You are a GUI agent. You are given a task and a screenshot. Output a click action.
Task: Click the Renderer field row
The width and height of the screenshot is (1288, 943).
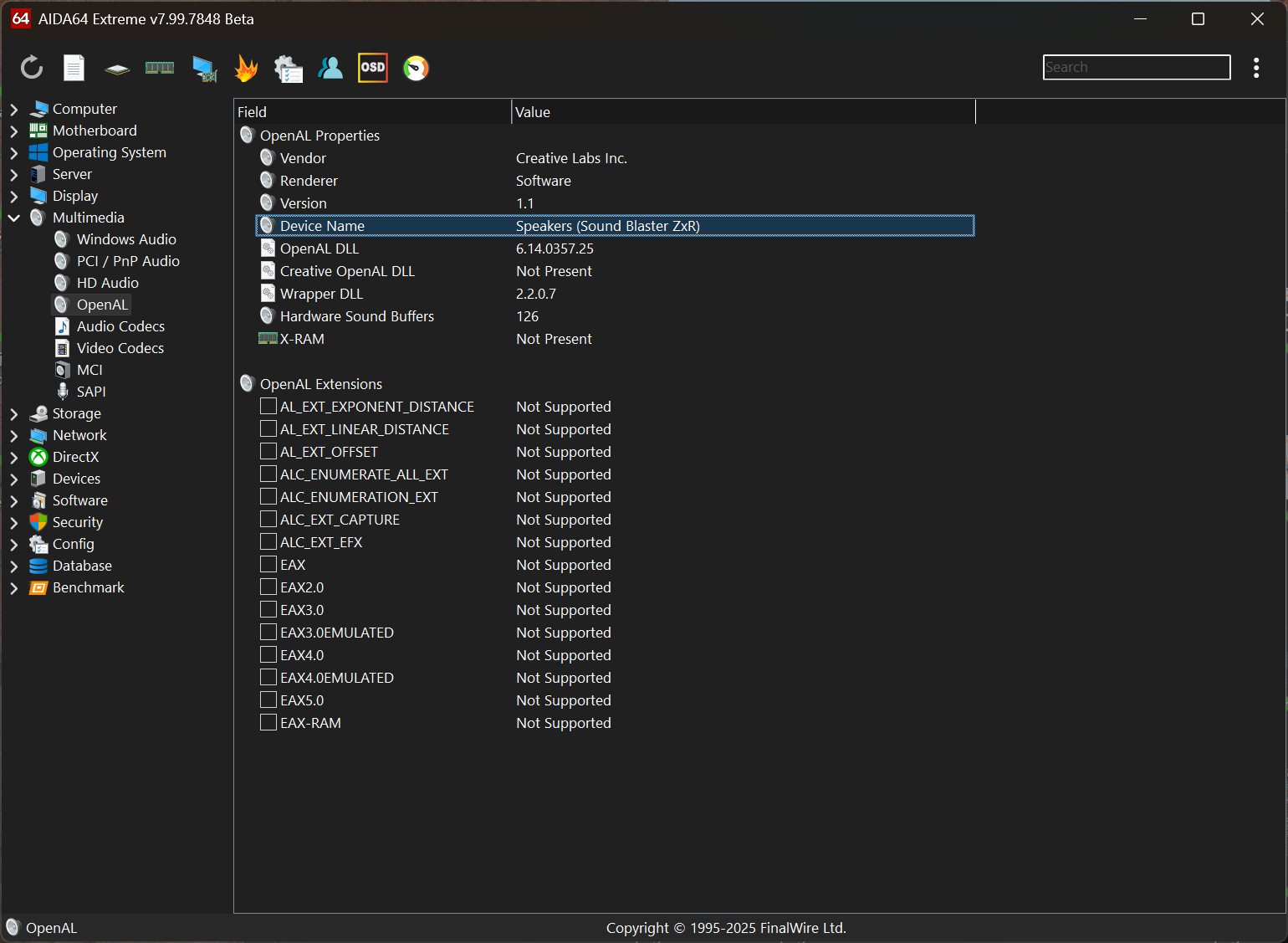[x=615, y=181]
